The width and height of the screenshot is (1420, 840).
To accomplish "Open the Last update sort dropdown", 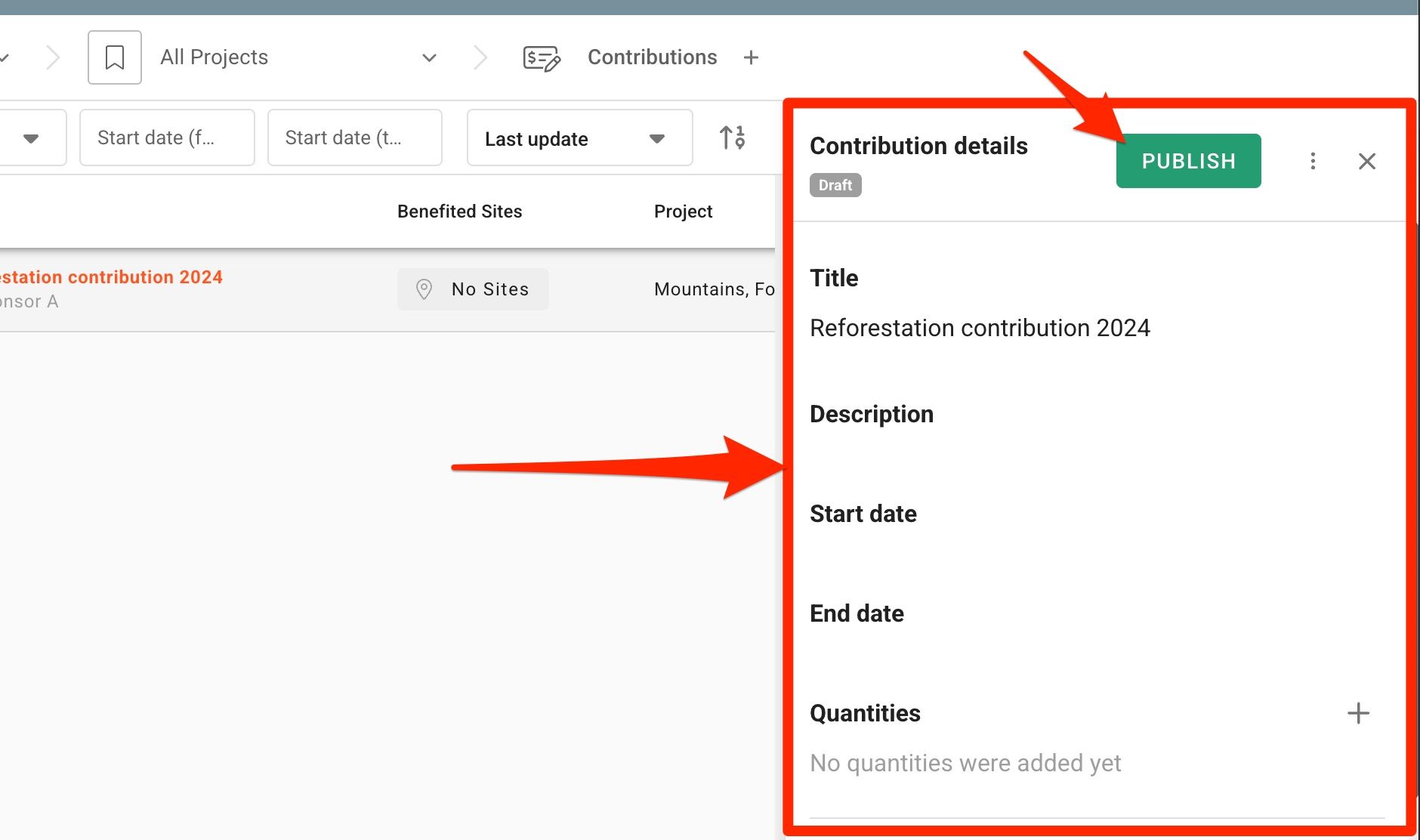I will pos(579,137).
